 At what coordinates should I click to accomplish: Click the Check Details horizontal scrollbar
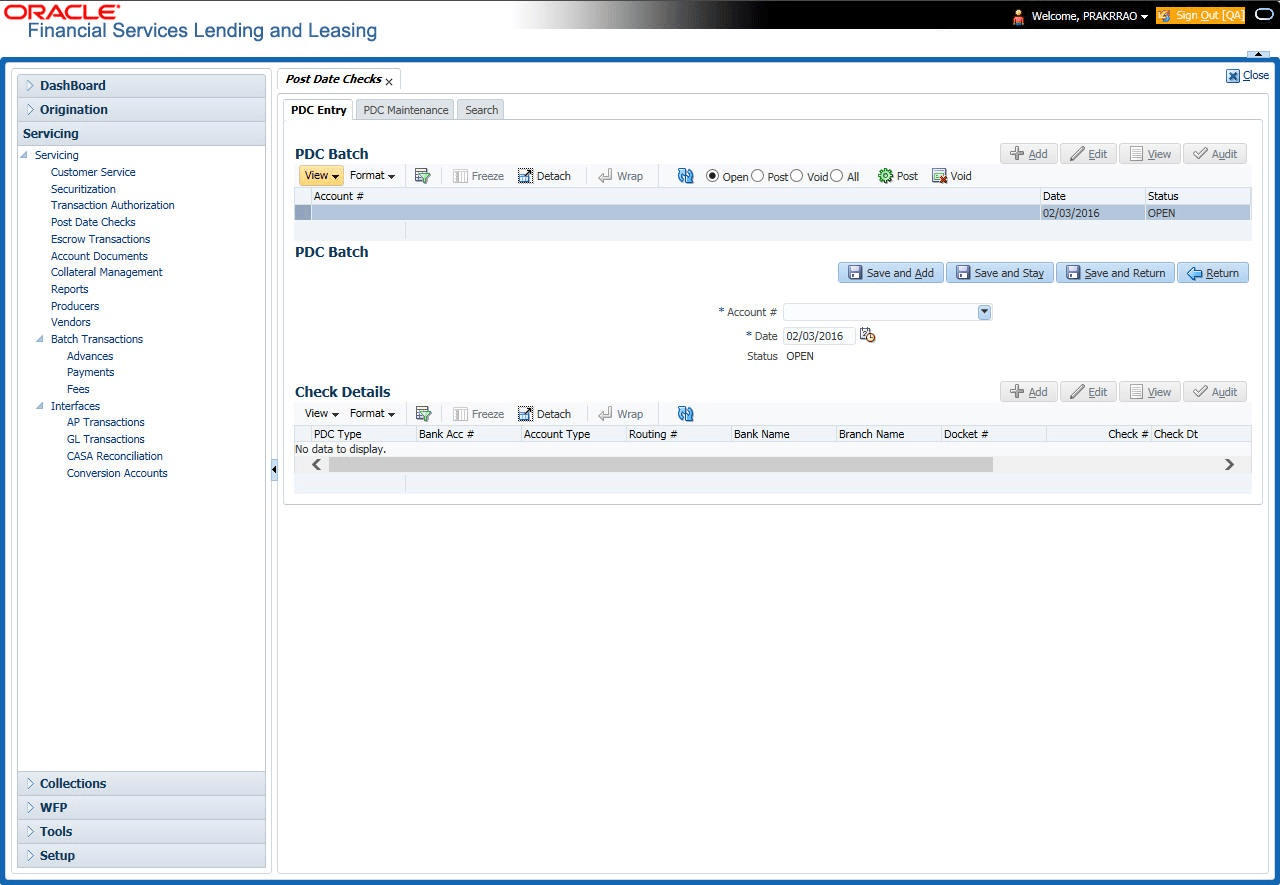(772, 465)
